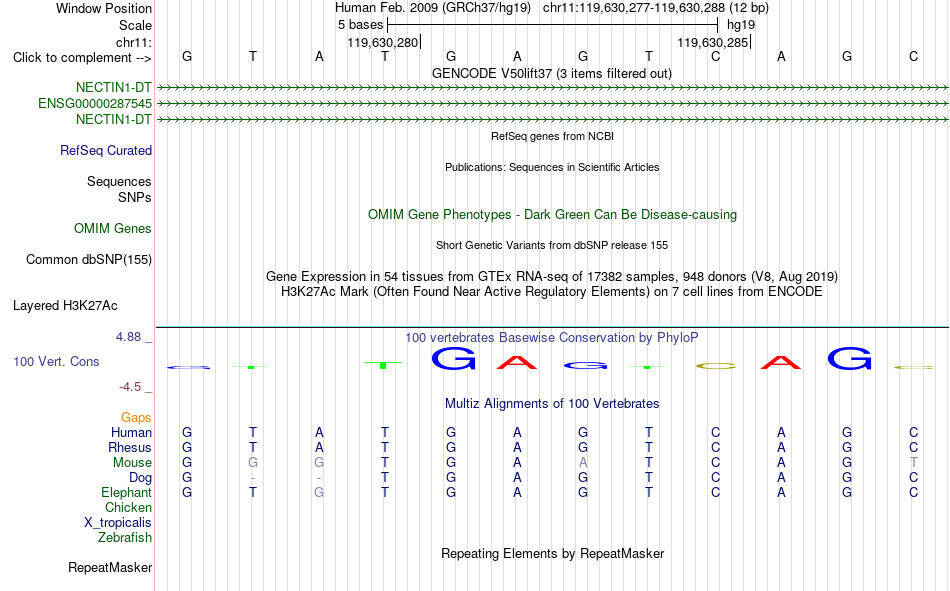Open the Layered H3K27Ac track label

tap(65, 306)
